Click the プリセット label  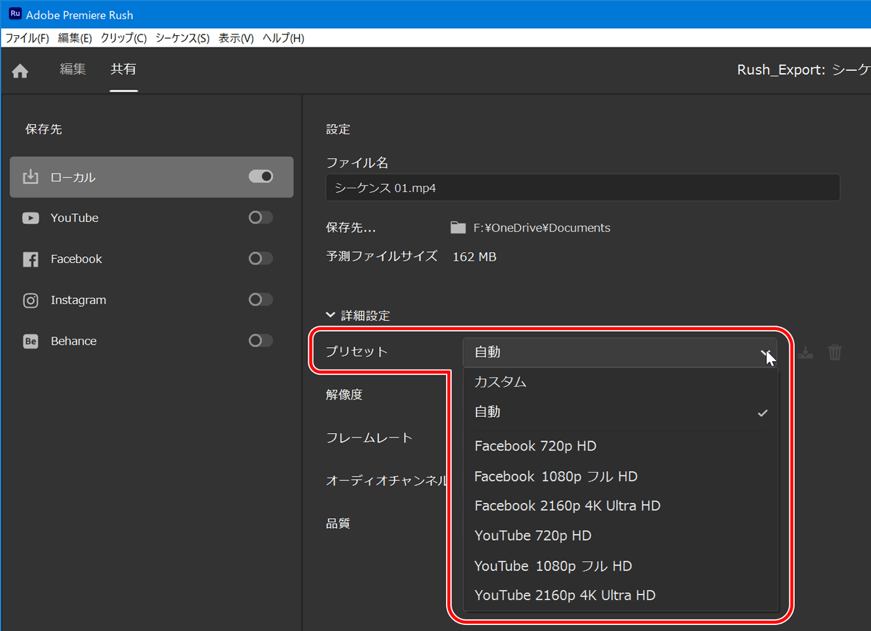point(357,352)
